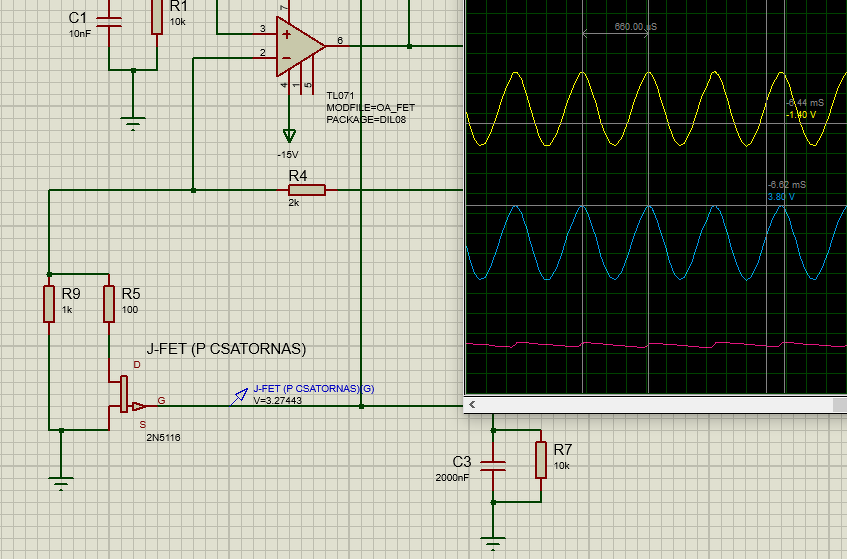
Task: Click op-amp non-inverting pin 3 label
Action: pos(263,29)
